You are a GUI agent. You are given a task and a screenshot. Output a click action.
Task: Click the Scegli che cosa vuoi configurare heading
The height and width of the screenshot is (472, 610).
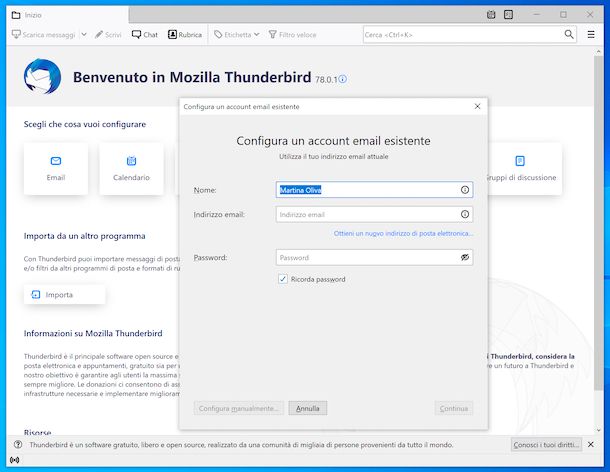(85, 125)
